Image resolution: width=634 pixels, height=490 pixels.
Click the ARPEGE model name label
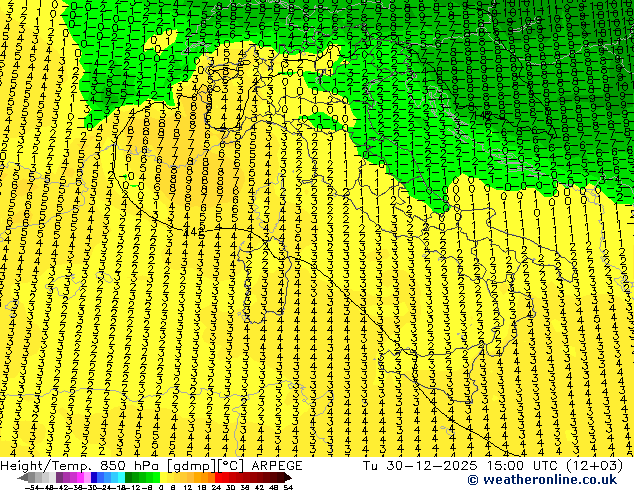point(277,466)
